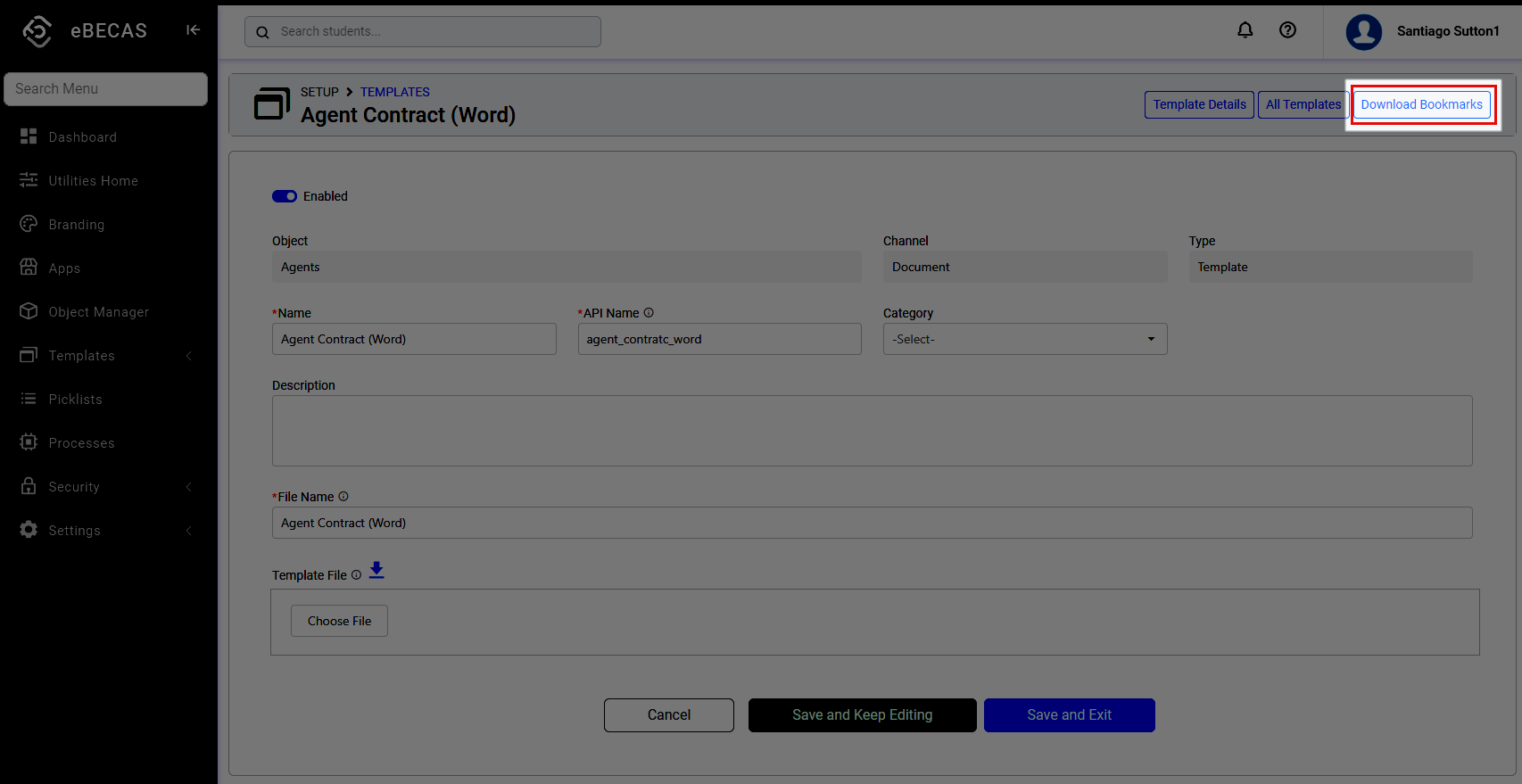The height and width of the screenshot is (784, 1522).
Task: Collapse the sidebar using the arrow icon
Action: point(193,30)
